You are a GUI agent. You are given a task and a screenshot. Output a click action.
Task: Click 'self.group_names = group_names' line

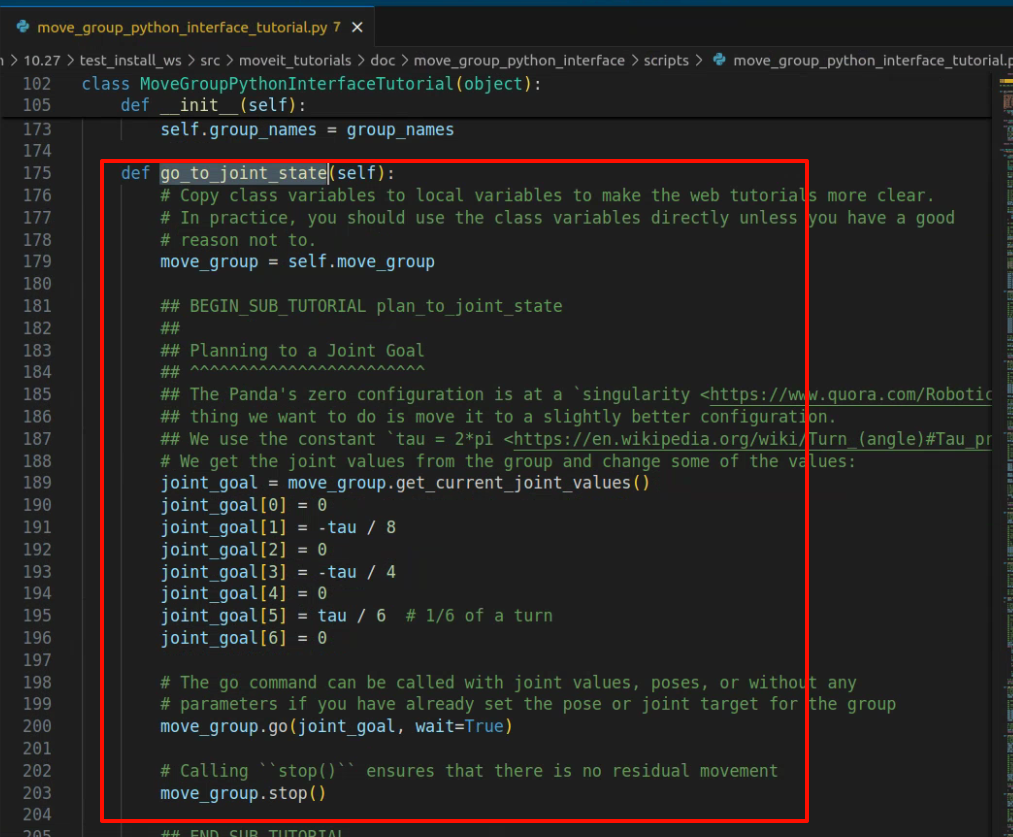[307, 130]
